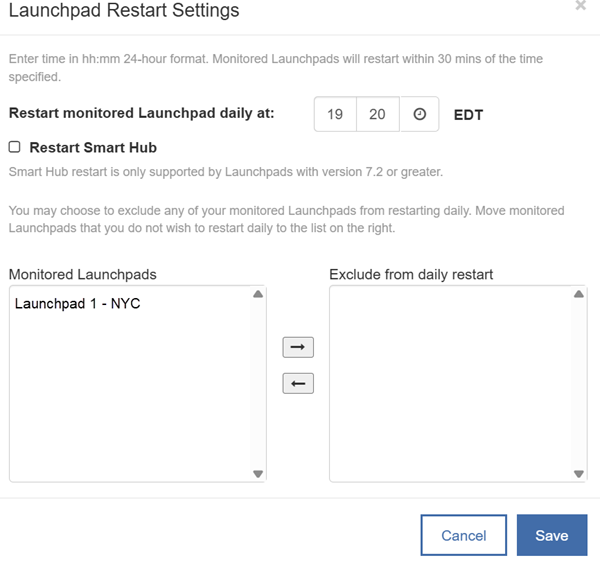Click the clock icon next to the time fields

click(x=420, y=115)
